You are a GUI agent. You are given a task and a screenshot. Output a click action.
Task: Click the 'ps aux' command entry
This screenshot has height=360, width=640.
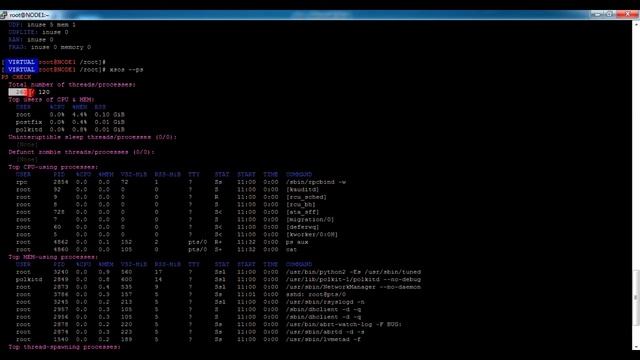[297, 242]
